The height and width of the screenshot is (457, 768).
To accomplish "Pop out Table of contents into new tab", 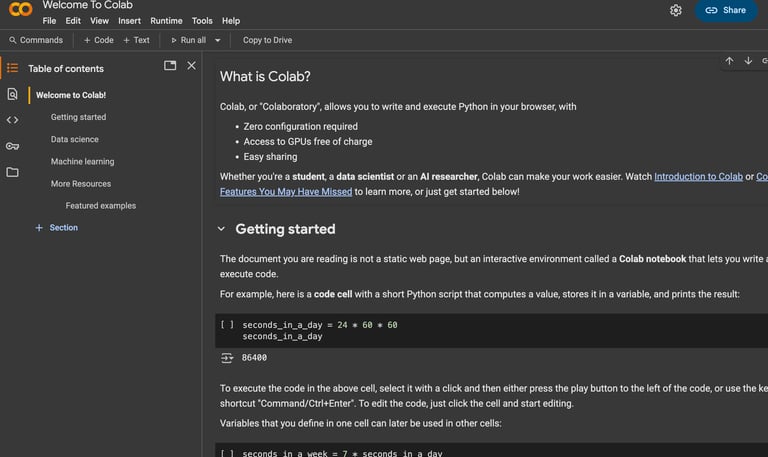I will [x=170, y=66].
